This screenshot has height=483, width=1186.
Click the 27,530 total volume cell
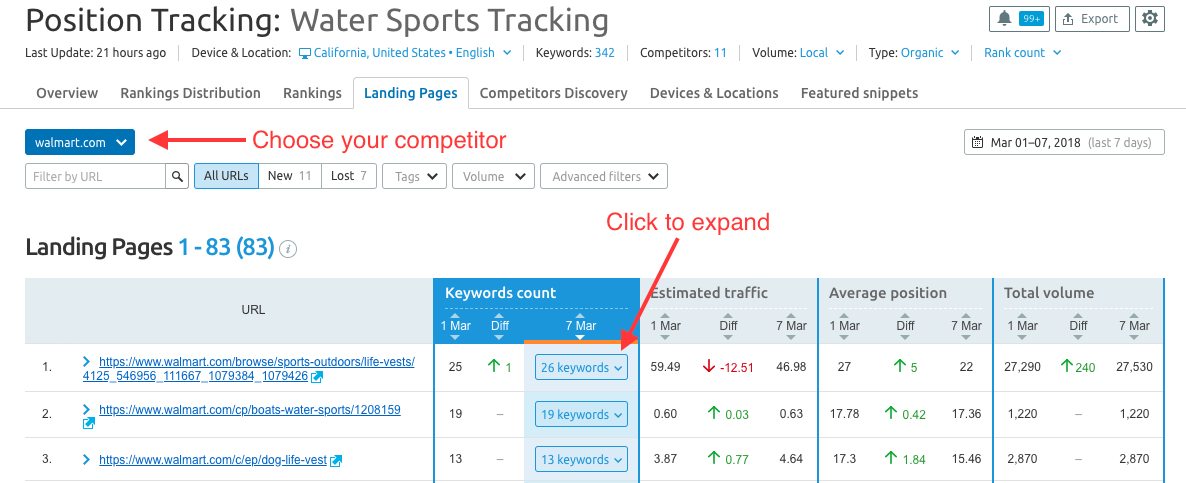1135,367
